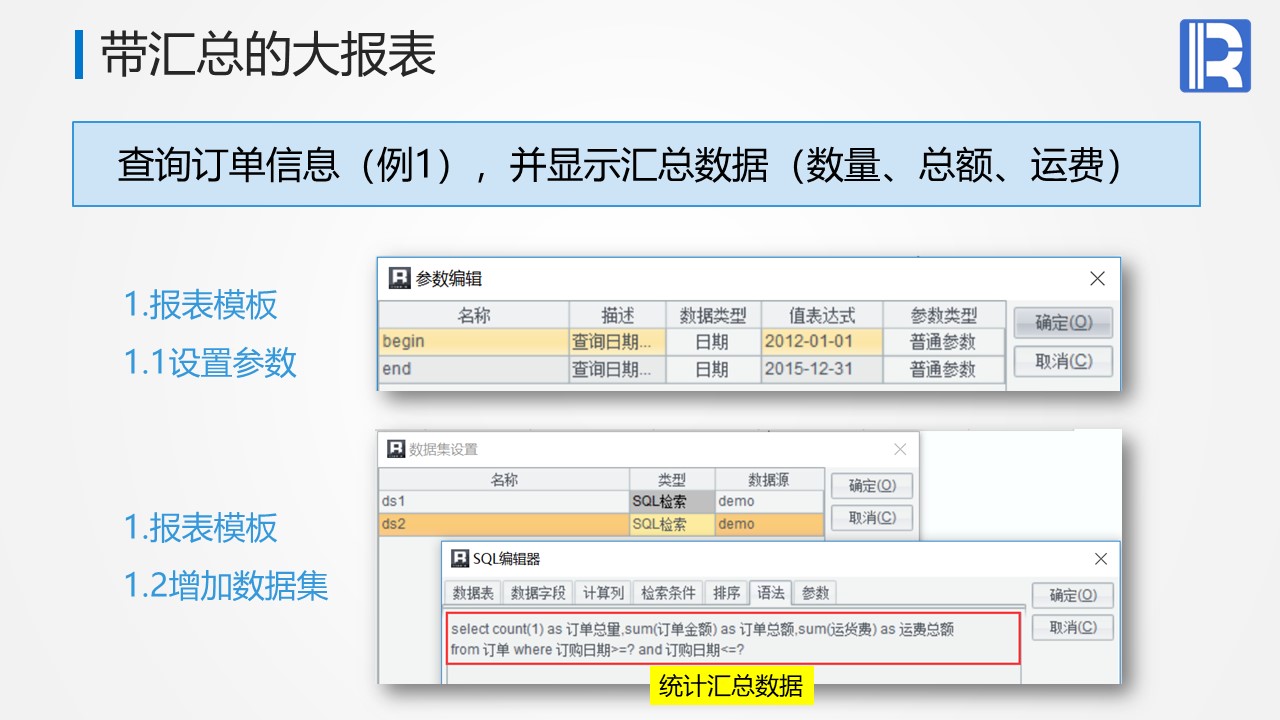Select the ds2 dataset row name
The image size is (1280, 720).
tap(504, 524)
